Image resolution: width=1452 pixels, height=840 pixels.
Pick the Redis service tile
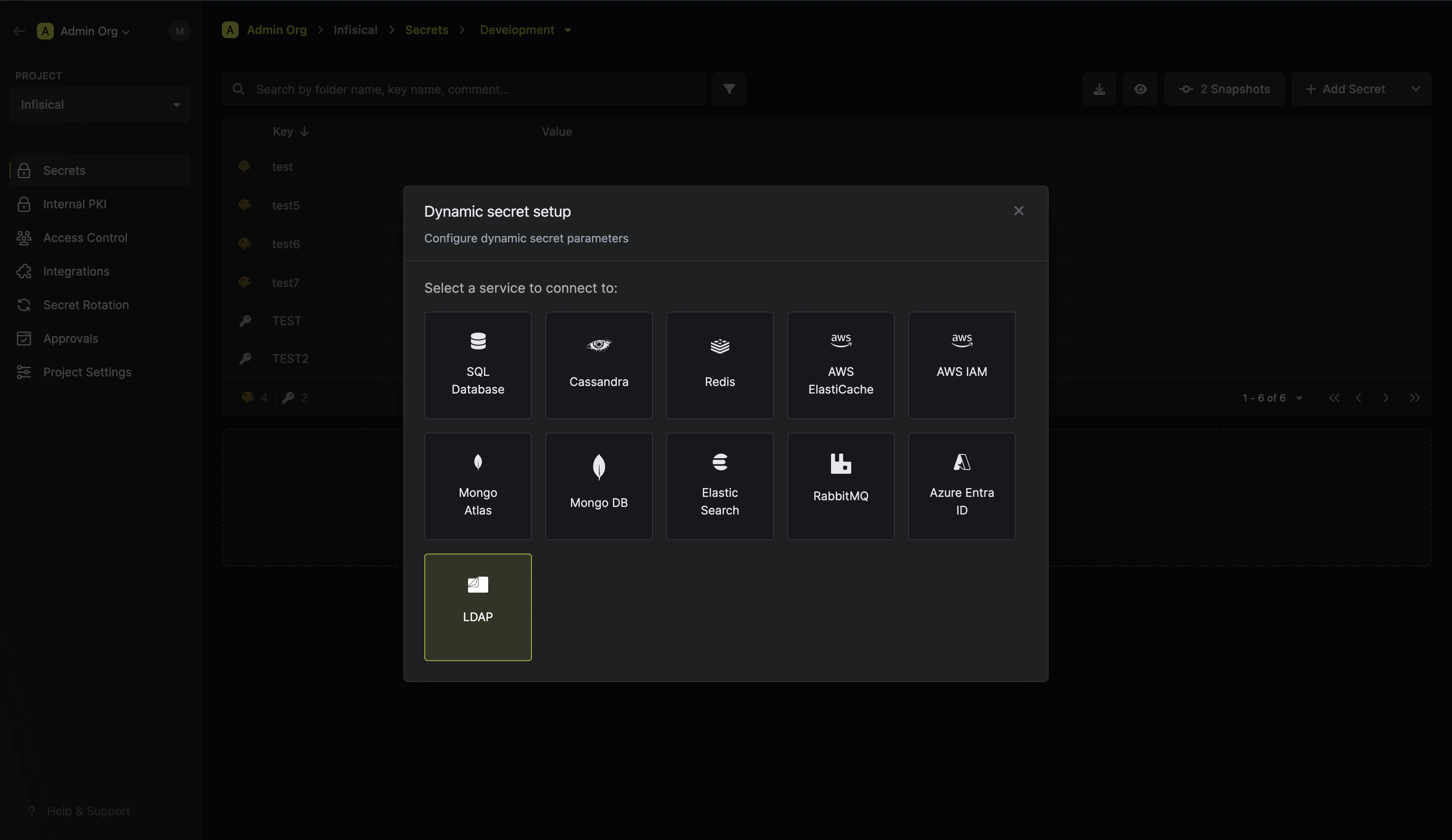(x=720, y=365)
